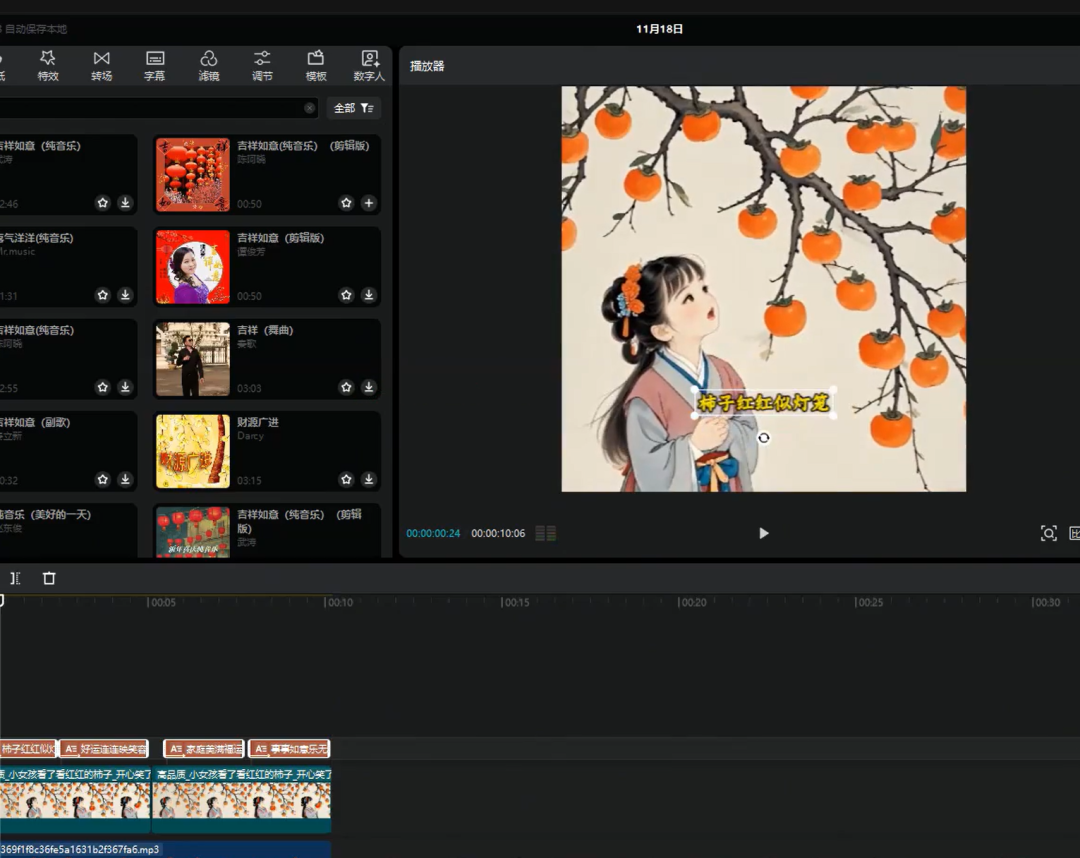
Task: Add the 陈阿满 吉祥如意 track to timeline
Action: click(x=369, y=202)
